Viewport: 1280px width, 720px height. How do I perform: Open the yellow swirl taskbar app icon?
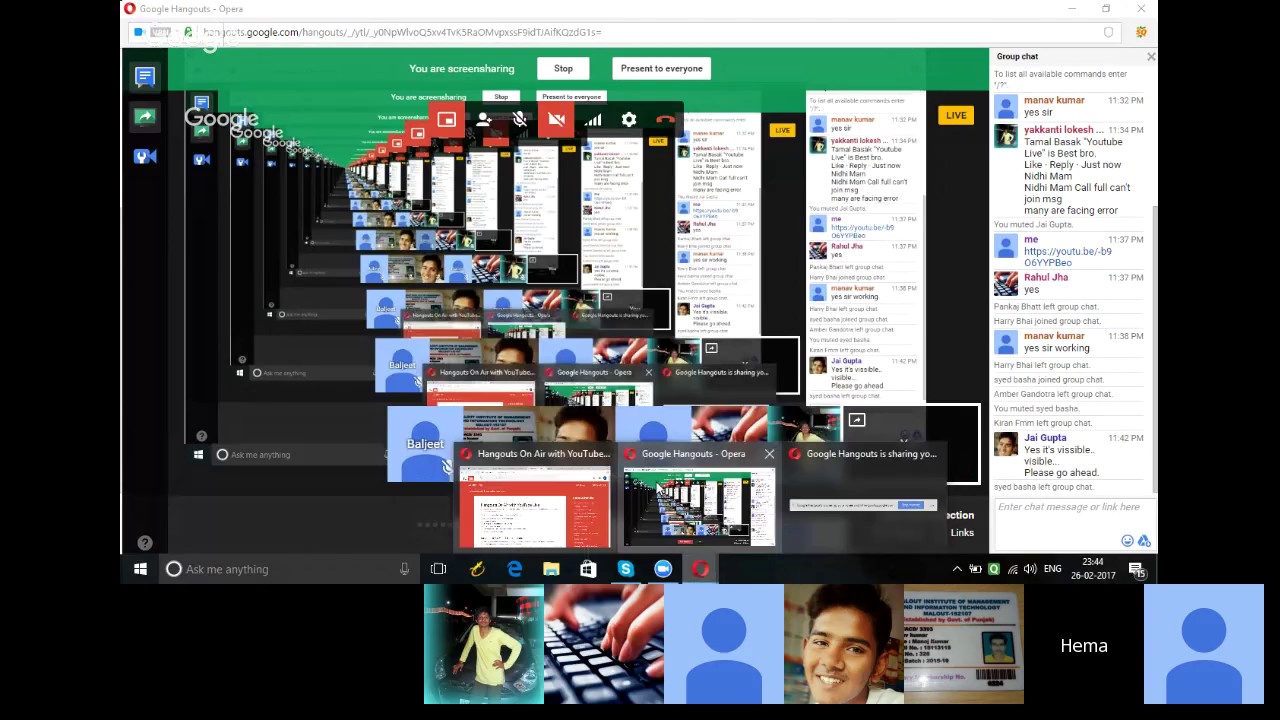tap(477, 569)
